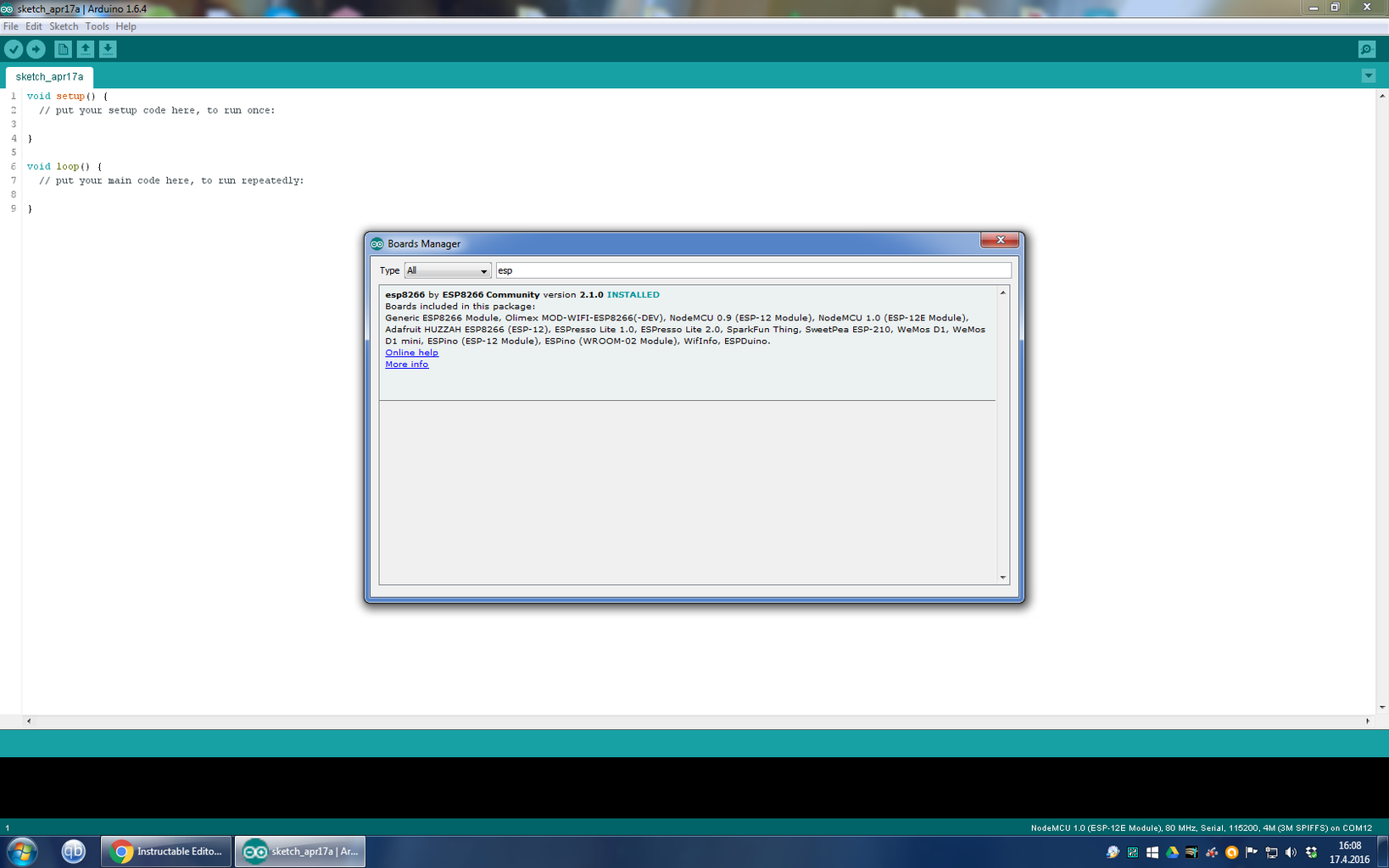Create a new sketch with the New icon
This screenshot has height=868, width=1389.
click(63, 49)
